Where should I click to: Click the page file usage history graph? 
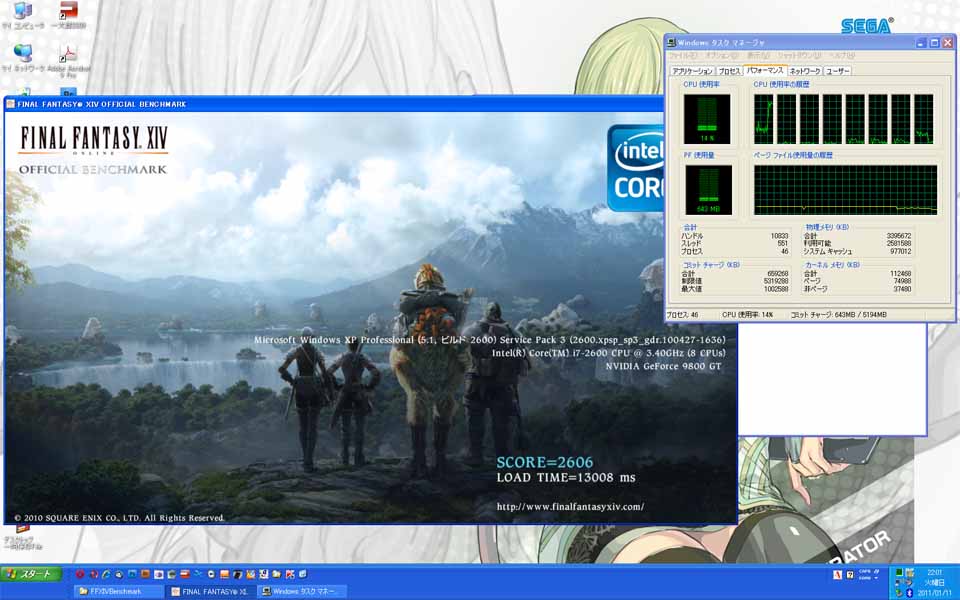[845, 190]
